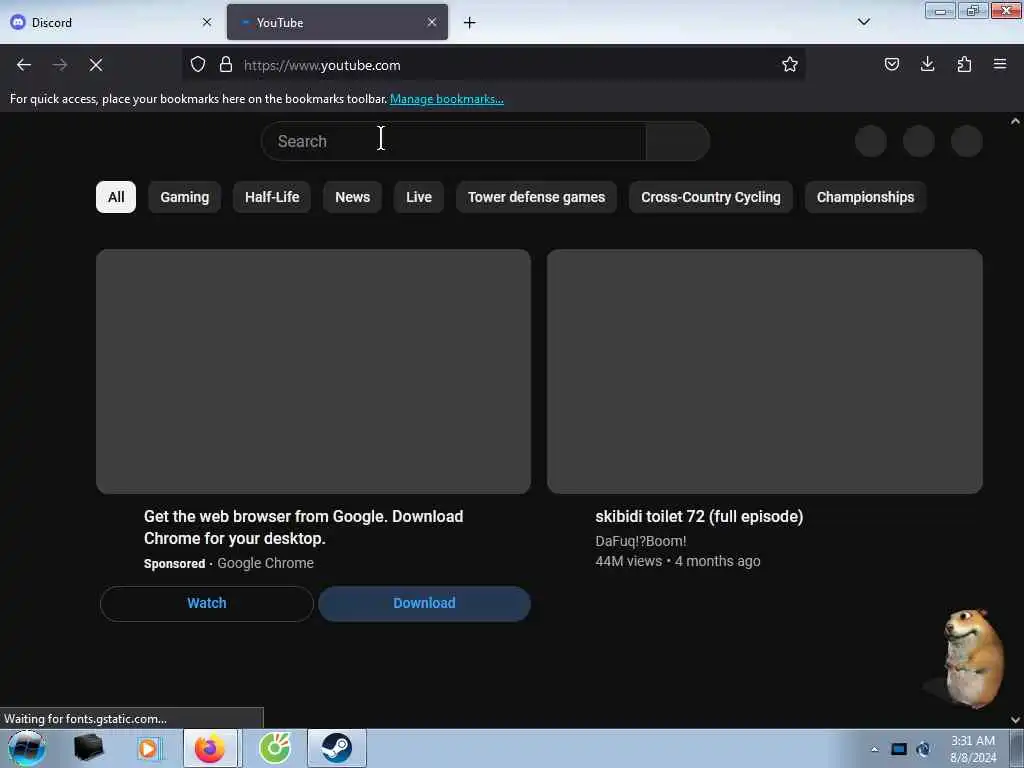This screenshot has width=1024, height=768.
Task: Open a new tab with the plus button
Action: (x=470, y=23)
